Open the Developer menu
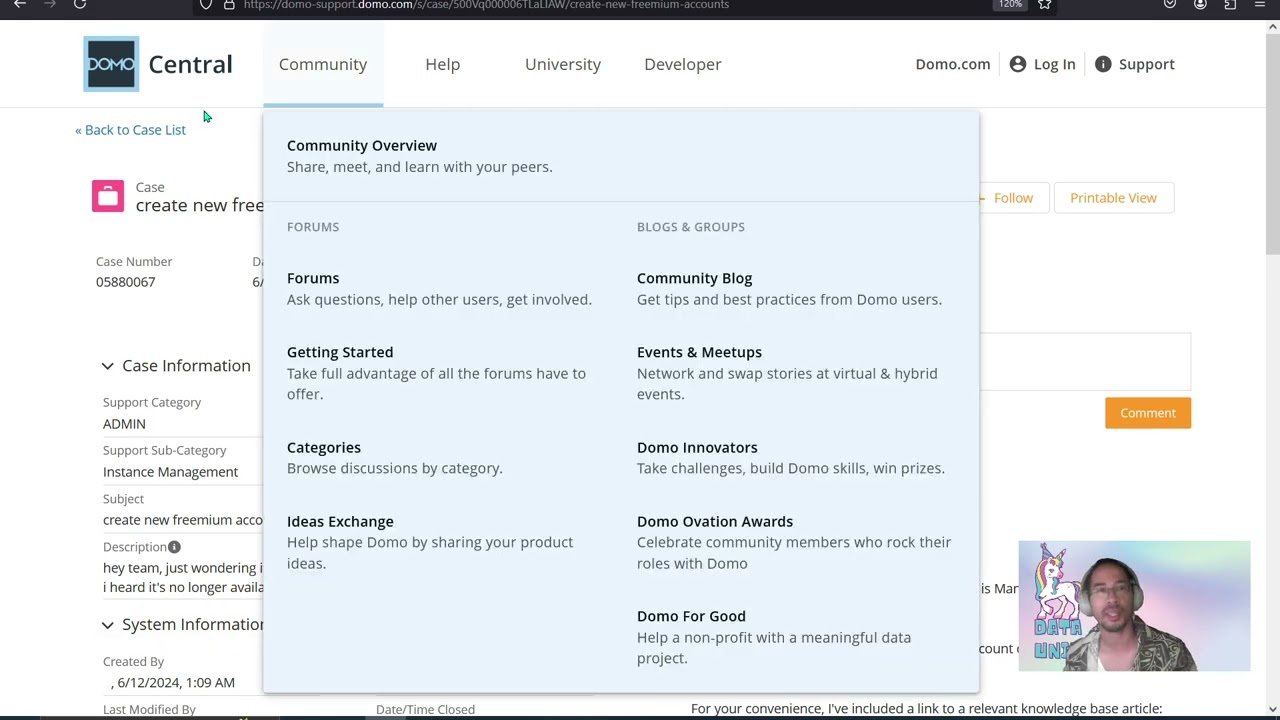This screenshot has width=1280, height=720. tap(683, 64)
